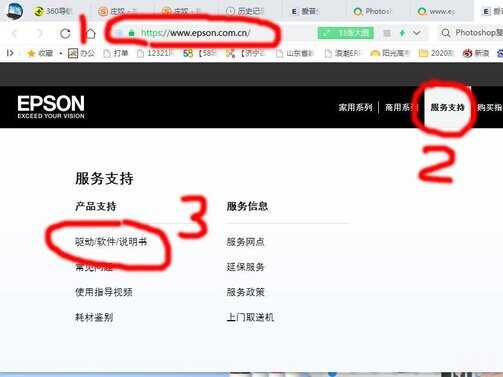Click the forward navigation arrow
This screenshot has width=503, height=377.
pyautogui.click(x=40, y=33)
